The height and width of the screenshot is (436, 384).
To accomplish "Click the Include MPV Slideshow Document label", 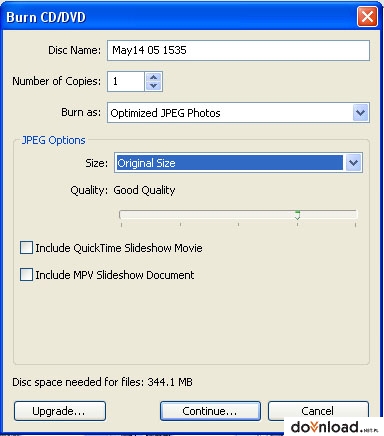I will 115,275.
